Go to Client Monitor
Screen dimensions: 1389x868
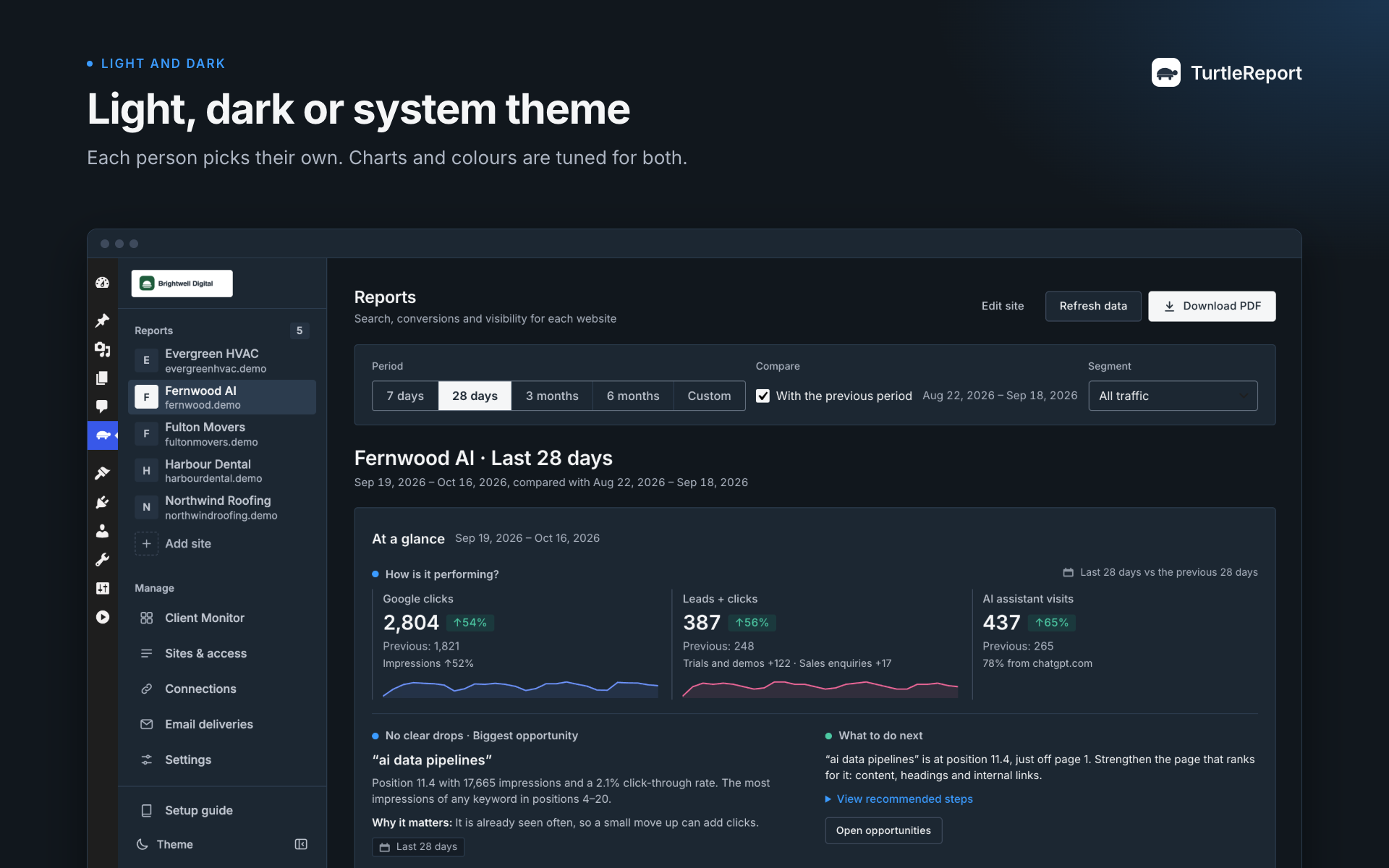pos(222,618)
